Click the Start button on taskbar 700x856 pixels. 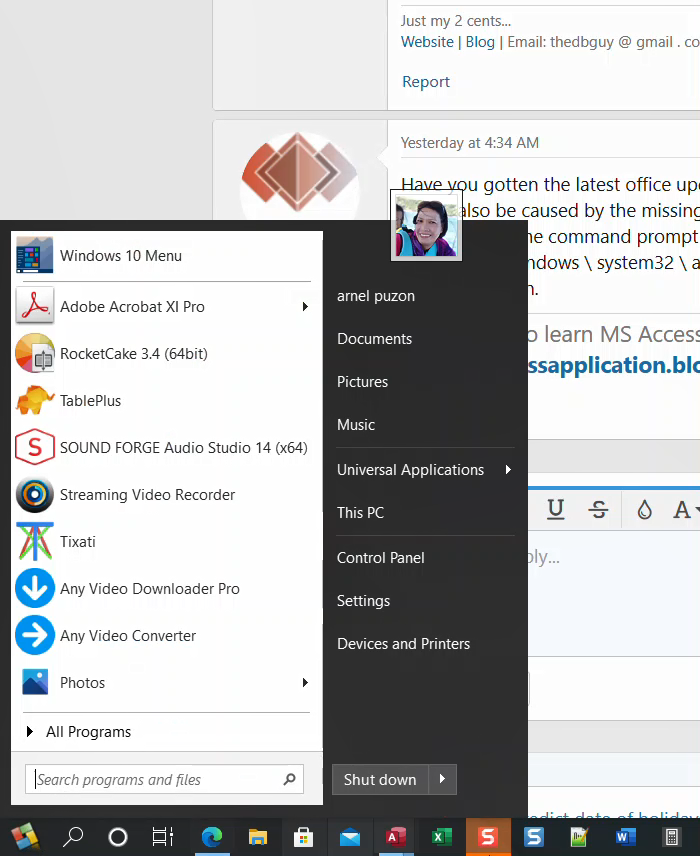25,836
